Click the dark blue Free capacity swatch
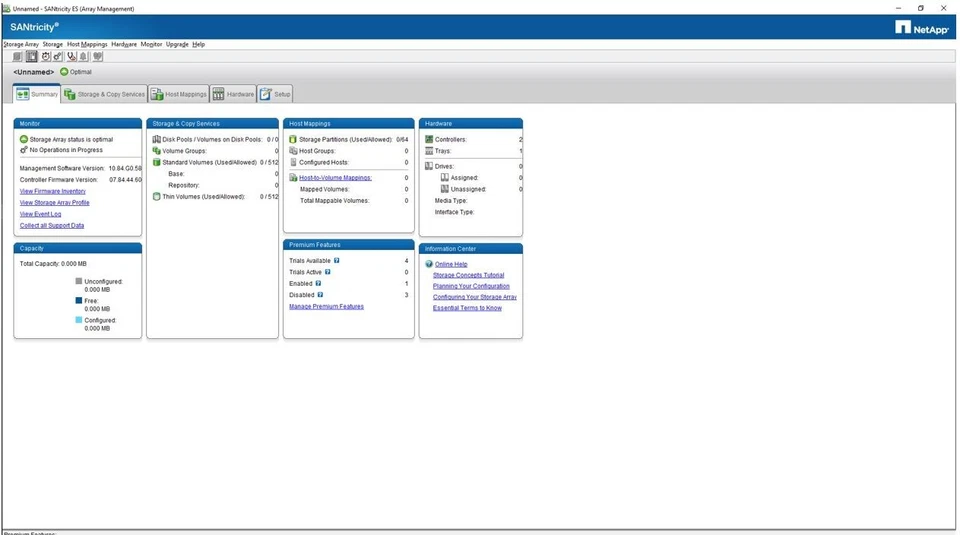This screenshot has height=535, width=960. (x=78, y=301)
